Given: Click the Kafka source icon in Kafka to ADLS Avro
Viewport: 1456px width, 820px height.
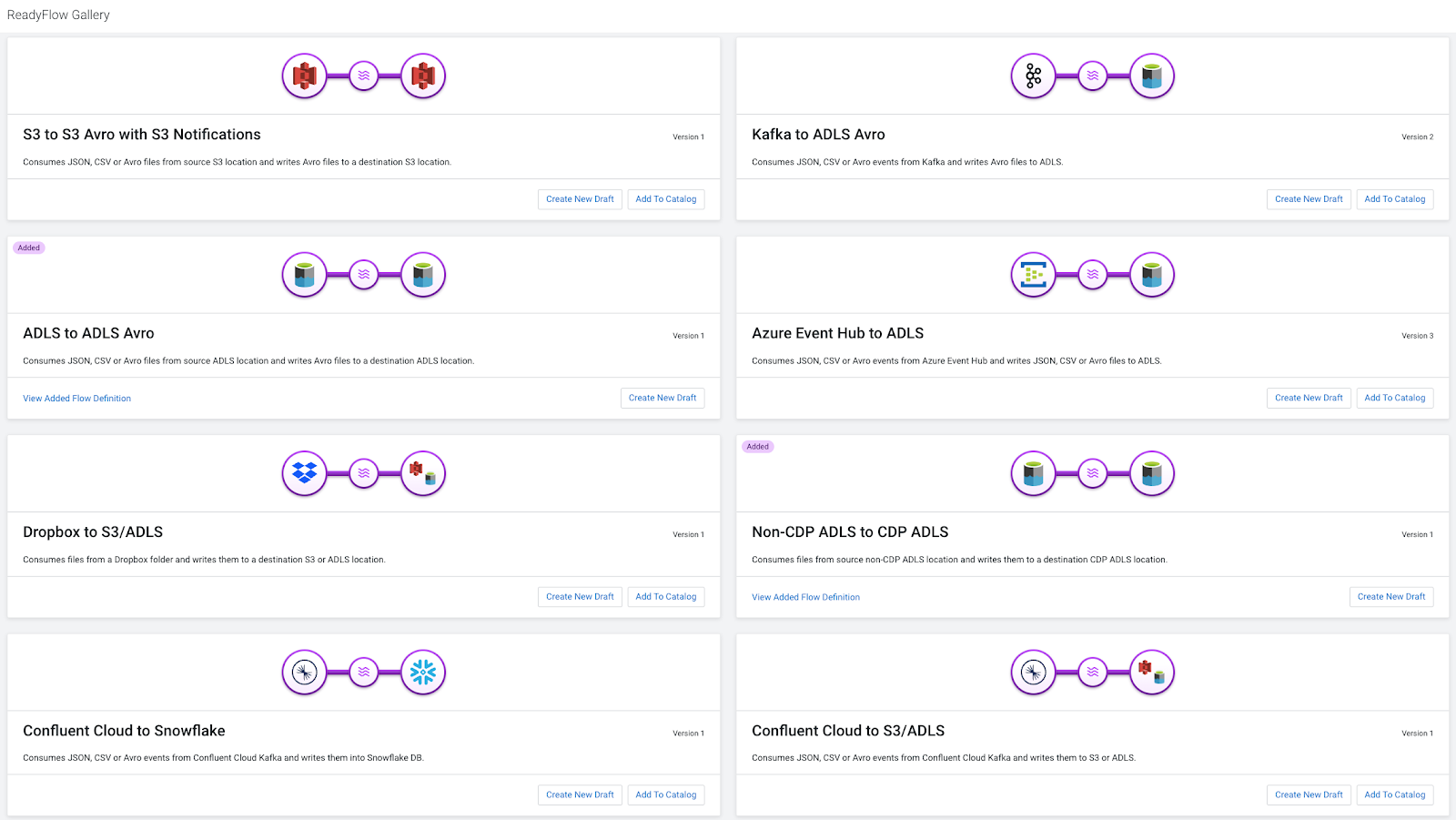Looking at the screenshot, I should [1033, 76].
